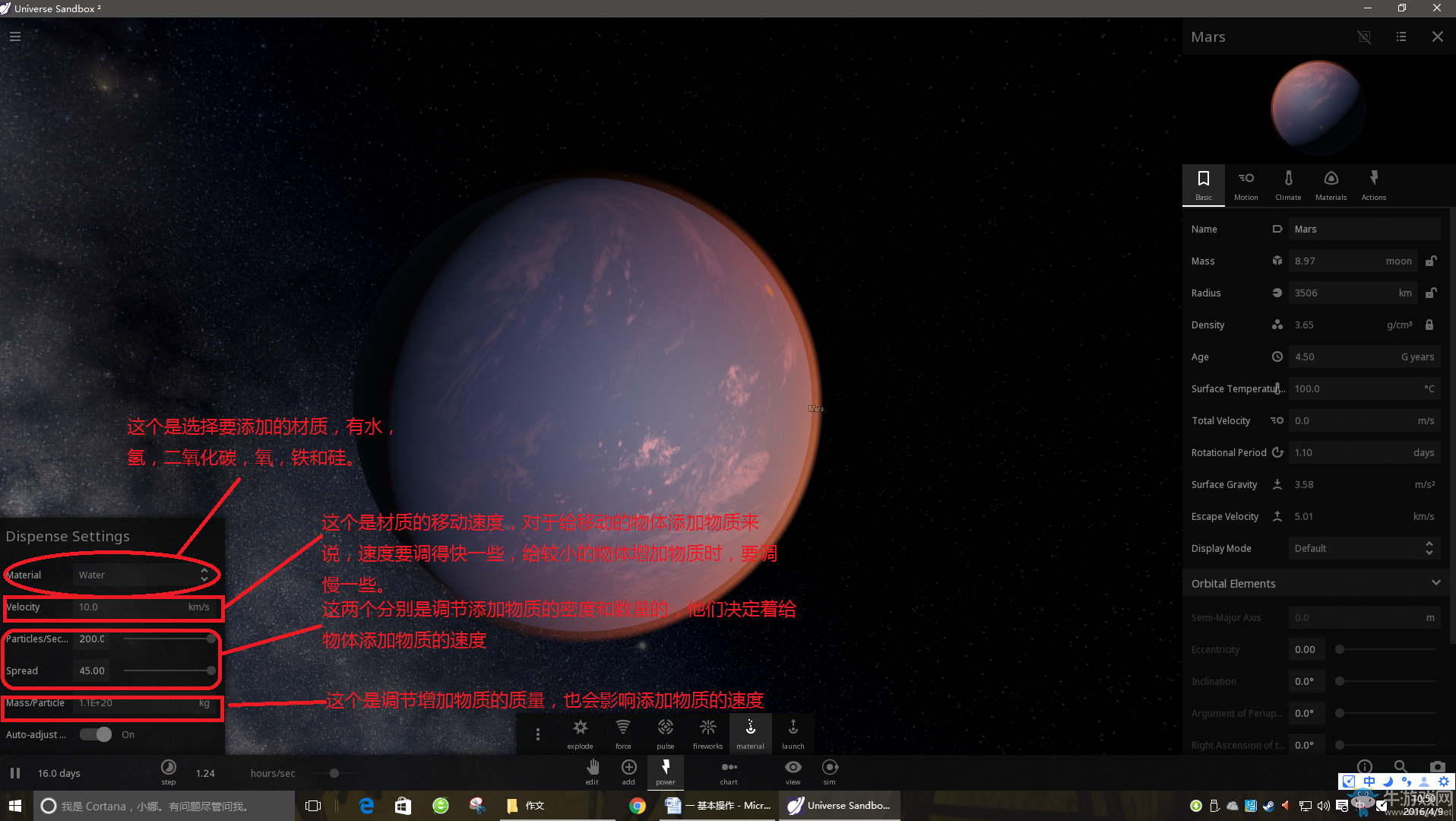Switch to the Motion tab
The width and height of the screenshot is (1456, 821).
pyautogui.click(x=1246, y=185)
